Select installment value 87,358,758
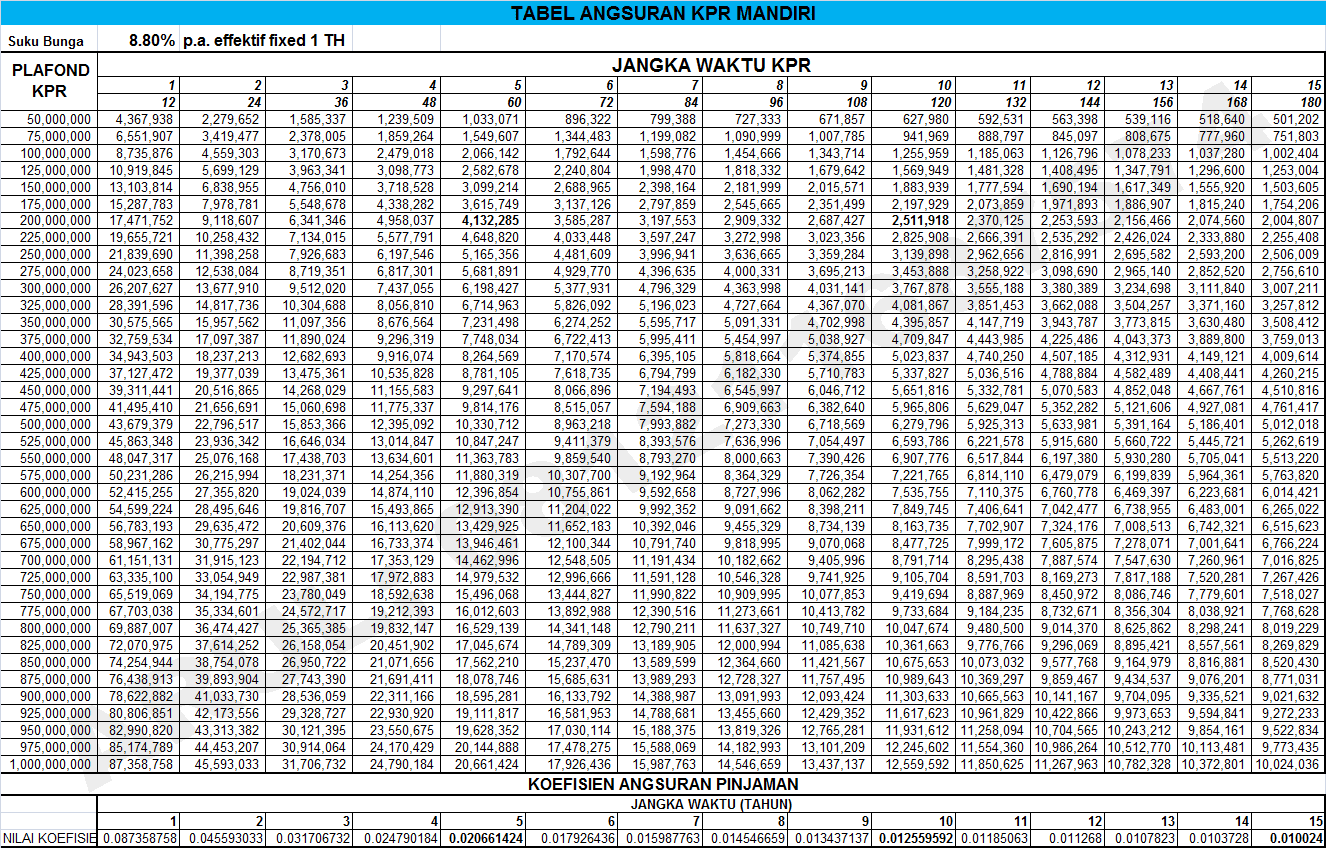The height and width of the screenshot is (848, 1326). (x=140, y=764)
